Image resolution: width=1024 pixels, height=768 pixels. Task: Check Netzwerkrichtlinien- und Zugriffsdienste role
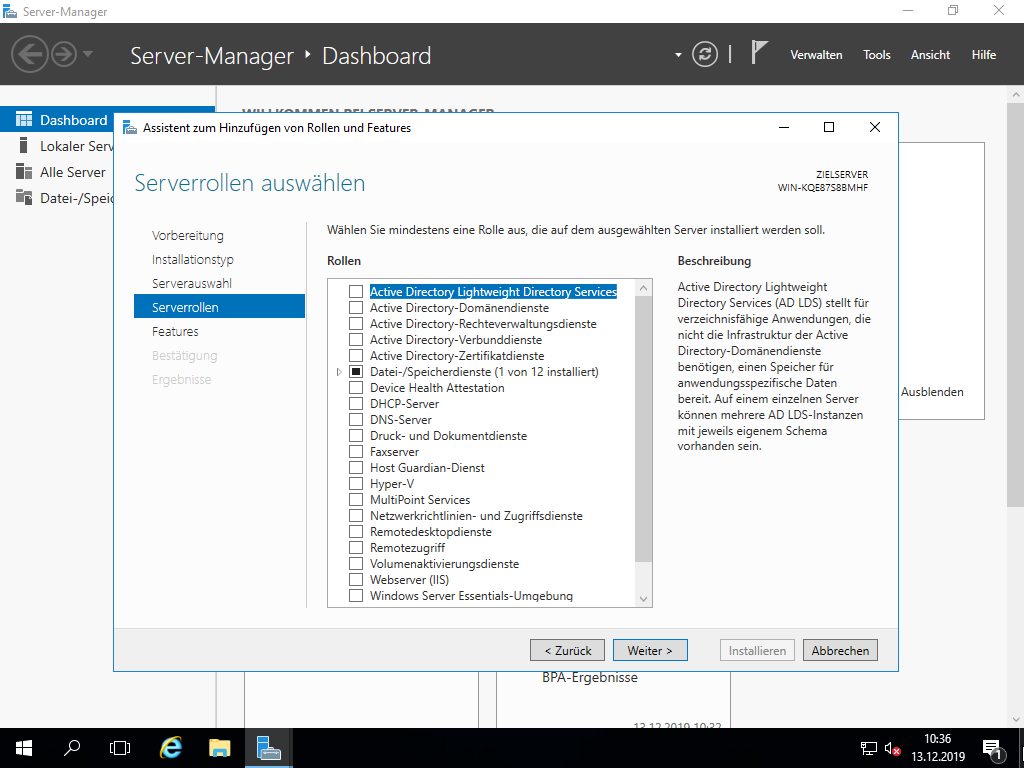coord(356,515)
